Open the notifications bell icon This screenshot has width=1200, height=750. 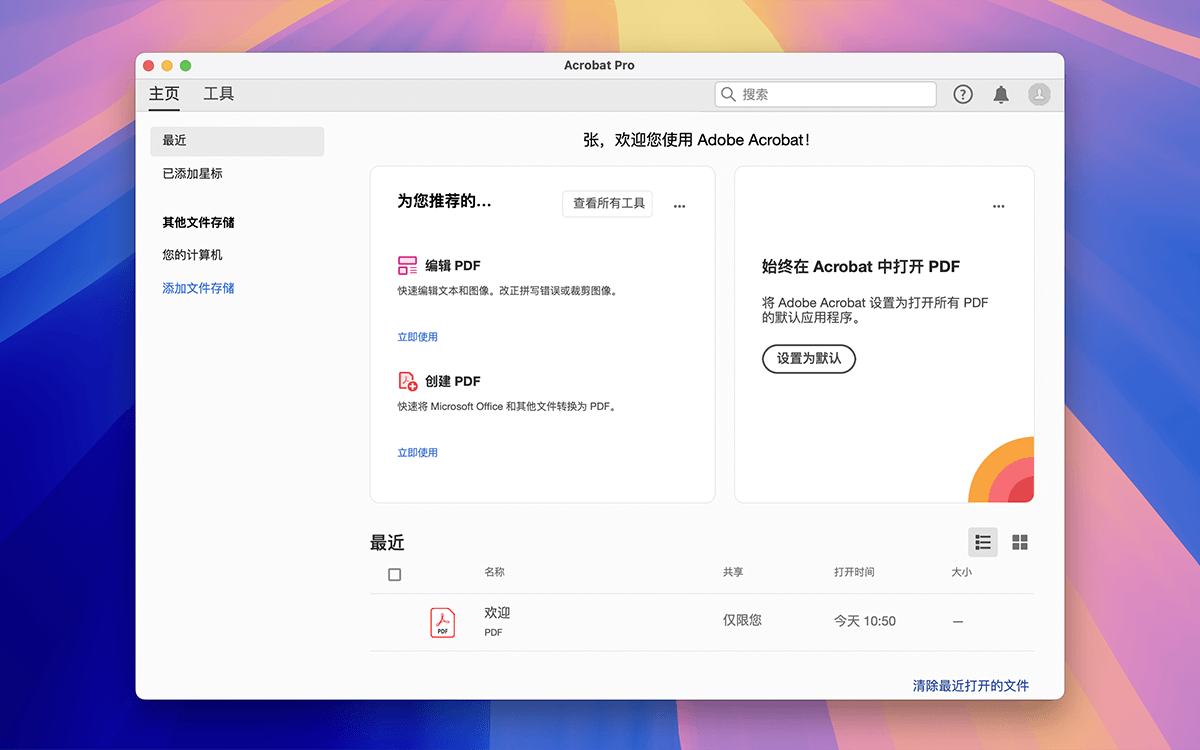[x=1001, y=94]
